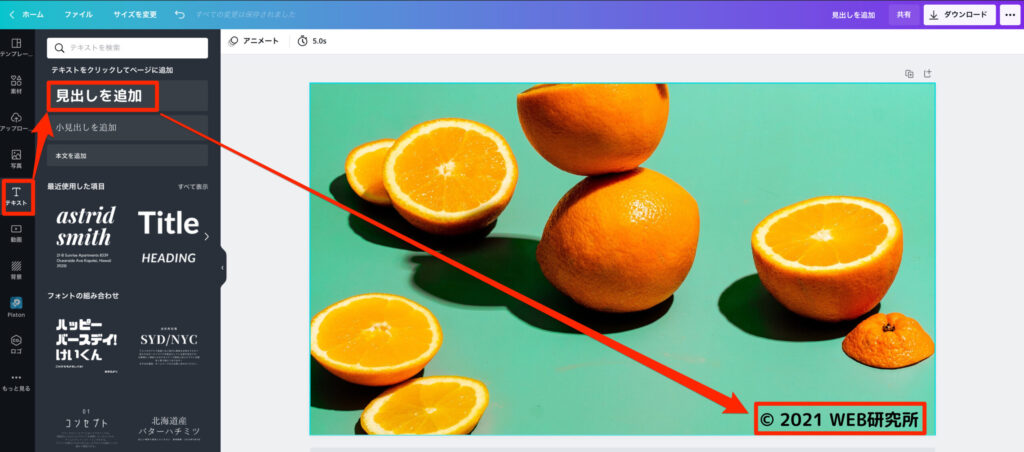Open the サイズを変更 (Resize) menu

coord(135,15)
